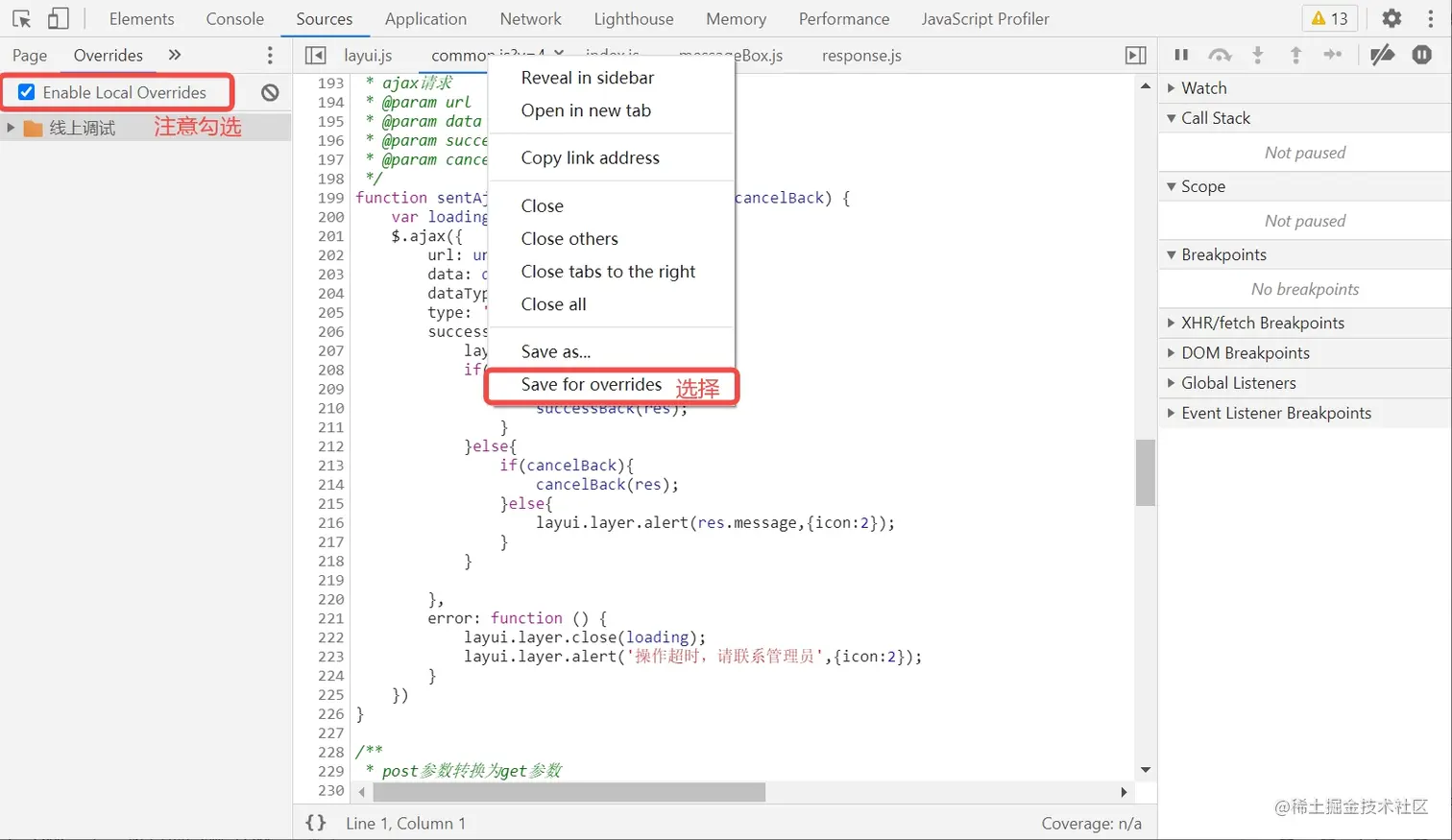1452x840 pixels.
Task: Switch to the Page navigator tab
Action: (x=30, y=55)
